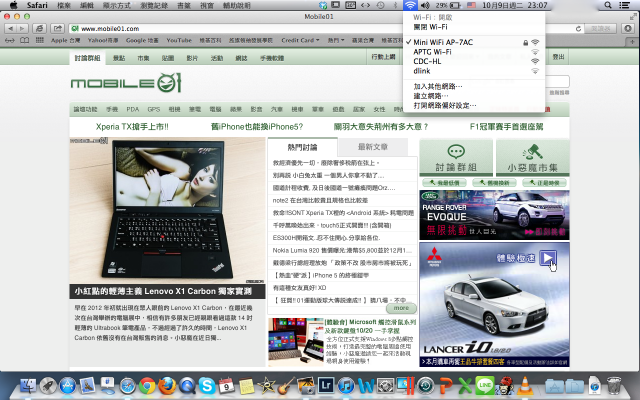The height and width of the screenshot is (400, 640).
Task: Switch to the 最新文章 tab
Action: 373,147
